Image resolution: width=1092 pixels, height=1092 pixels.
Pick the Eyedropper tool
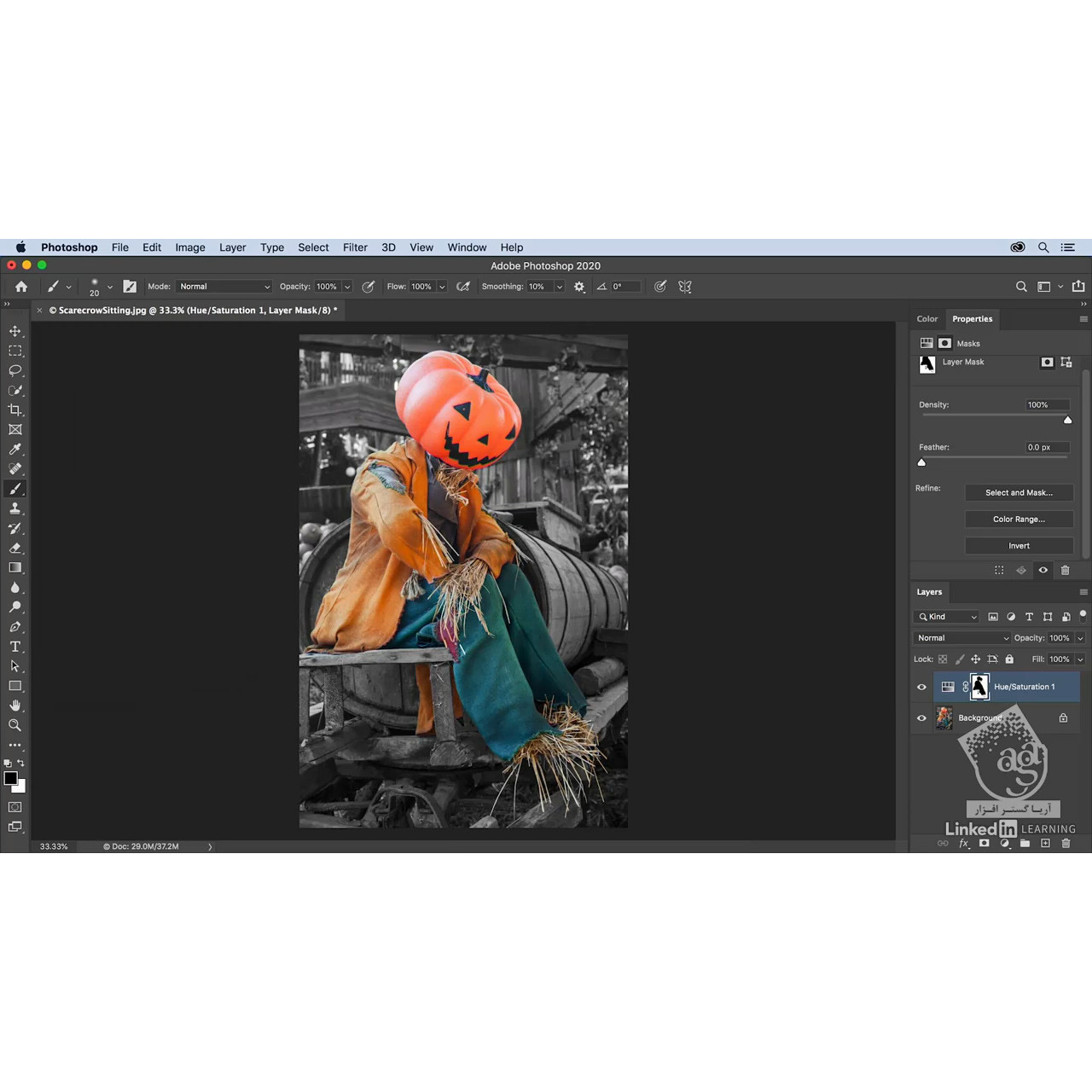(x=15, y=450)
